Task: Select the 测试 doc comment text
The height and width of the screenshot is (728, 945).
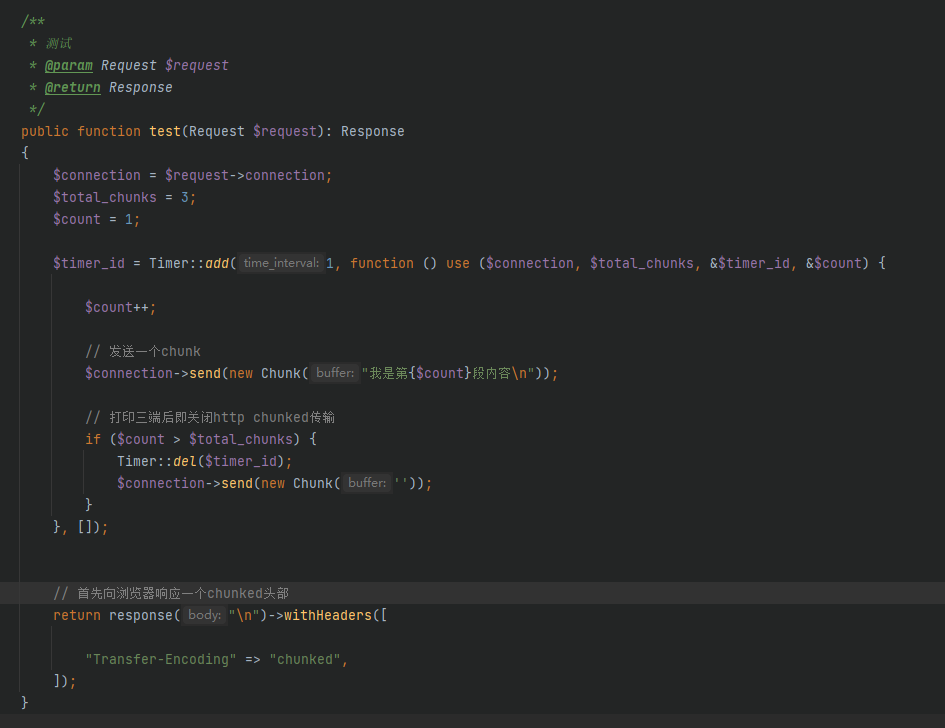Action: pyautogui.click(x=59, y=43)
